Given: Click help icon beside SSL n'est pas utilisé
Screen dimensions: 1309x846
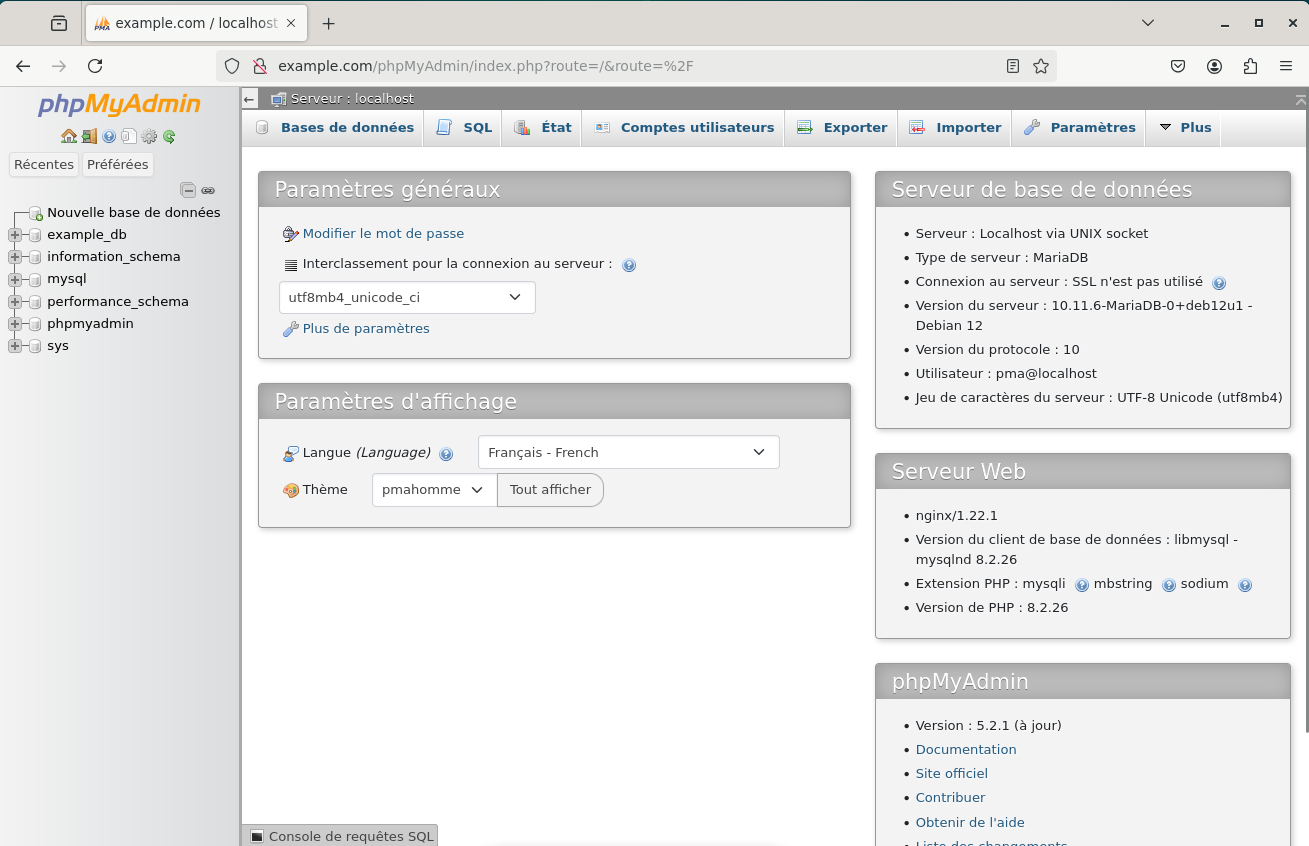Looking at the screenshot, I should [1219, 283].
